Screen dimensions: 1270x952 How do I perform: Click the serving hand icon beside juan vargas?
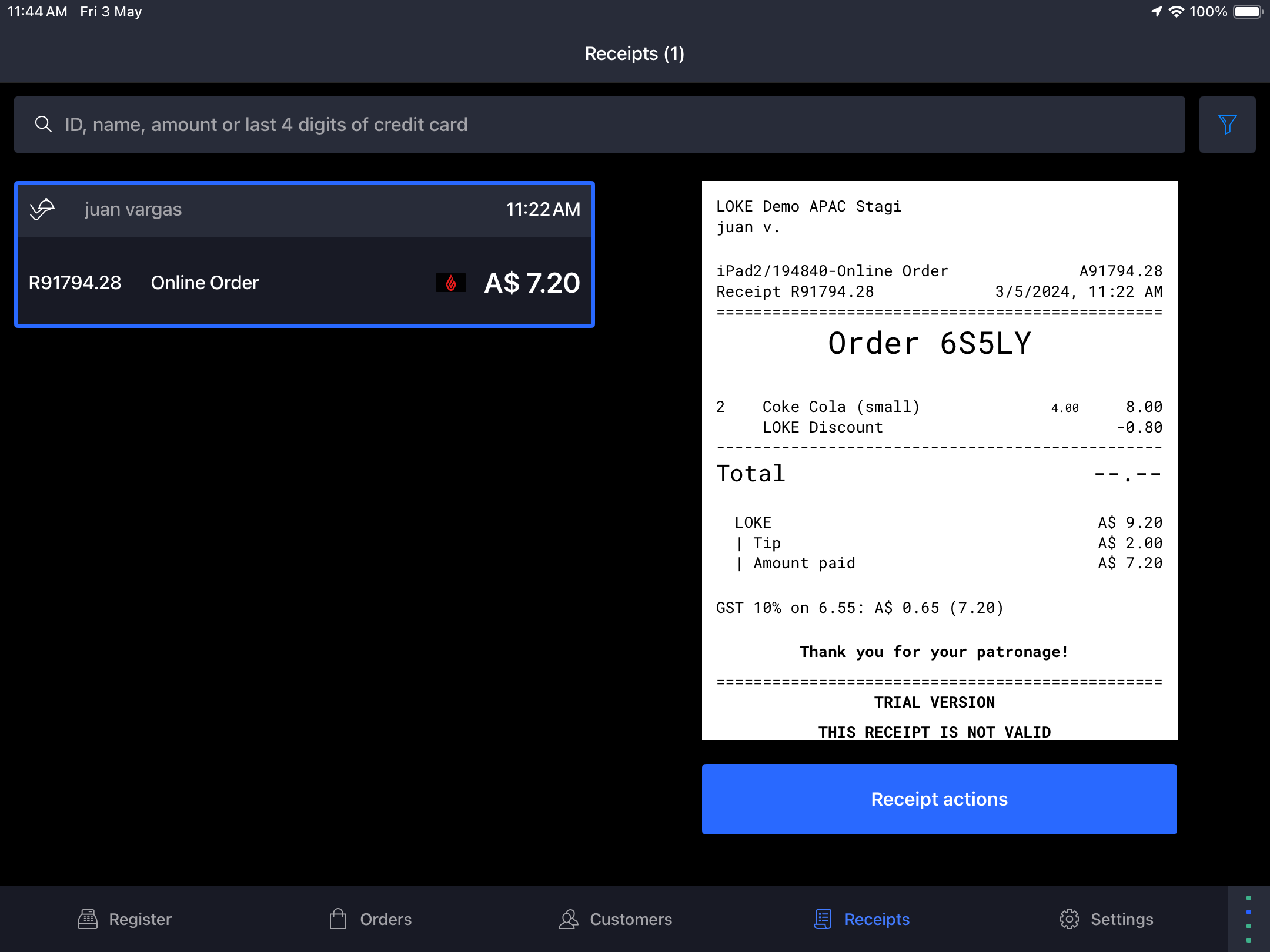click(x=42, y=209)
